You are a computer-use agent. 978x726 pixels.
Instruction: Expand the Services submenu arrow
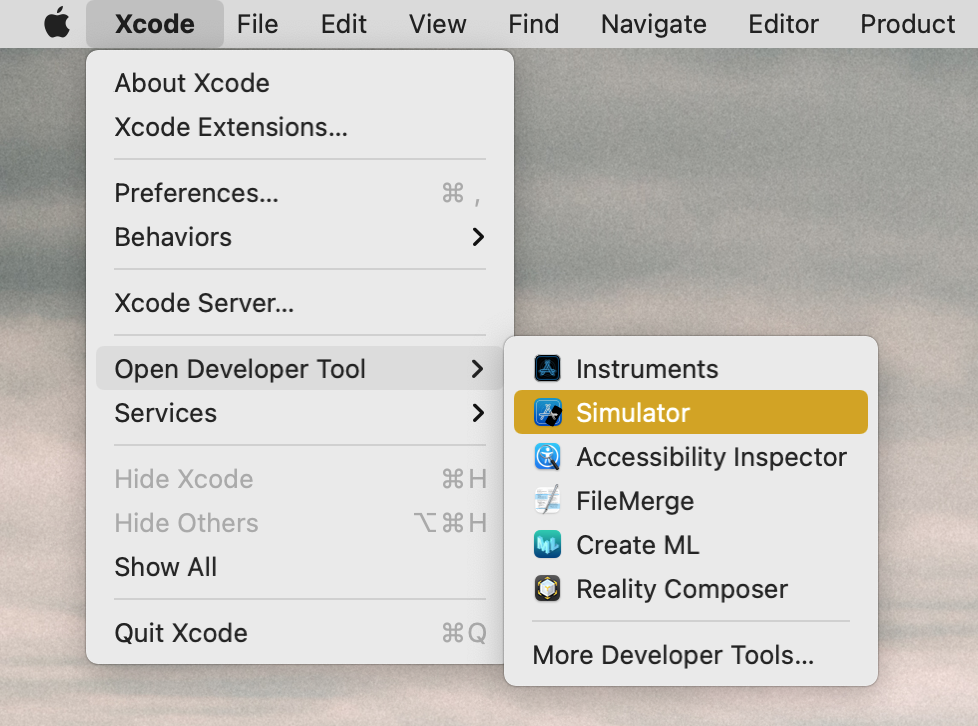pyautogui.click(x=478, y=413)
